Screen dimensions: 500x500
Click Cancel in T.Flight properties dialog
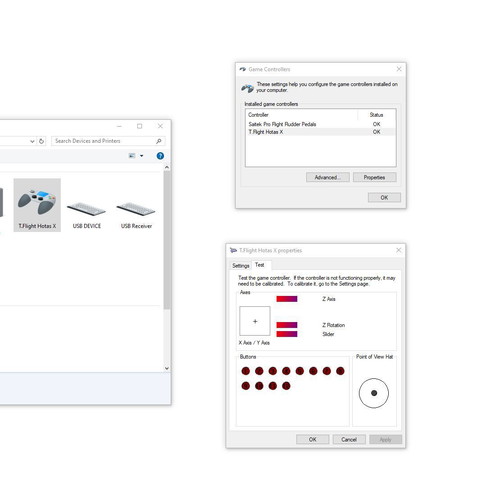click(349, 439)
